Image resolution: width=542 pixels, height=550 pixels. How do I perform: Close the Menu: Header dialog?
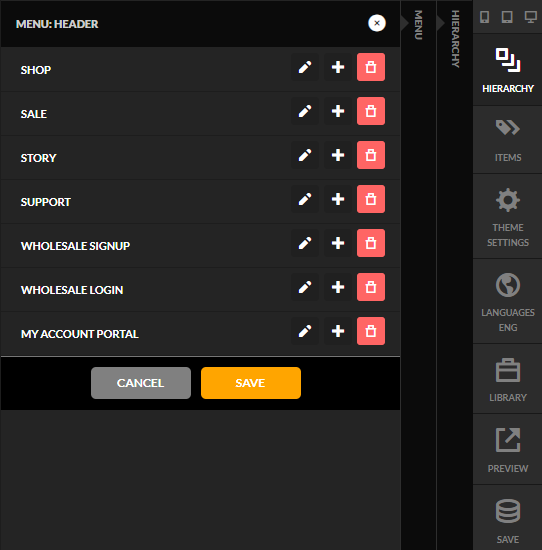point(377,23)
